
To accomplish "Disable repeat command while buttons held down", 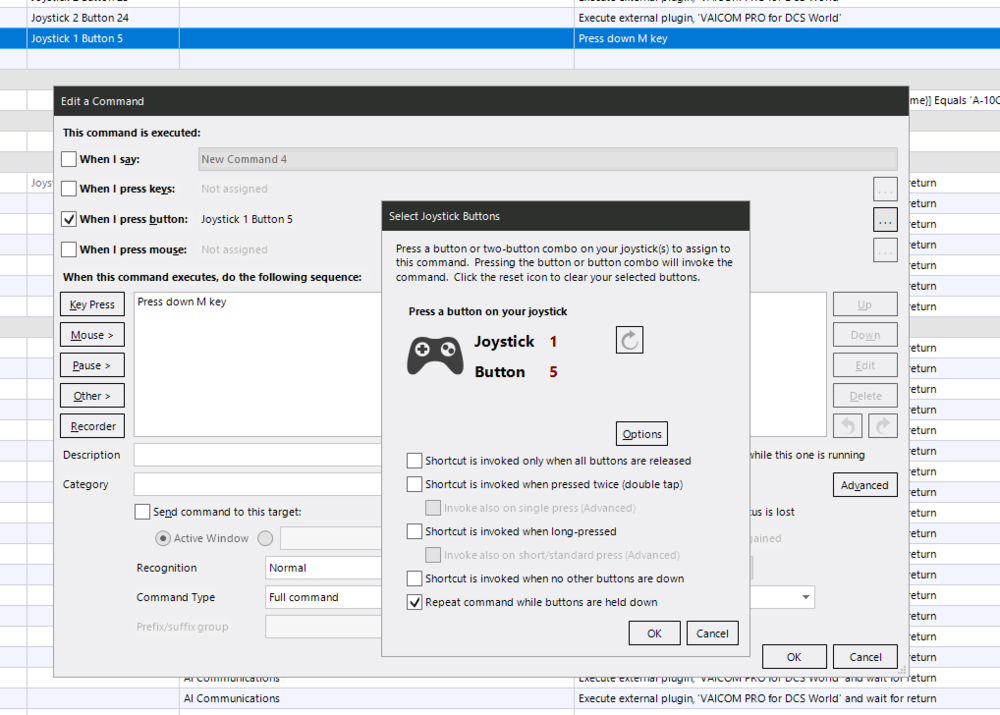I will pos(414,602).
